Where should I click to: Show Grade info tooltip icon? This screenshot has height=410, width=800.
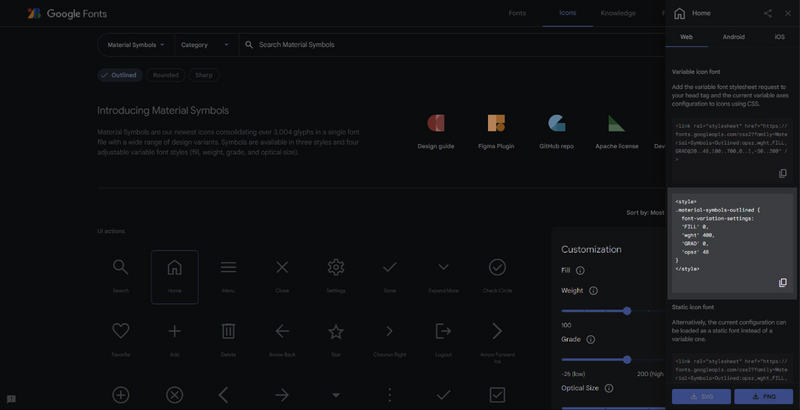[591, 340]
